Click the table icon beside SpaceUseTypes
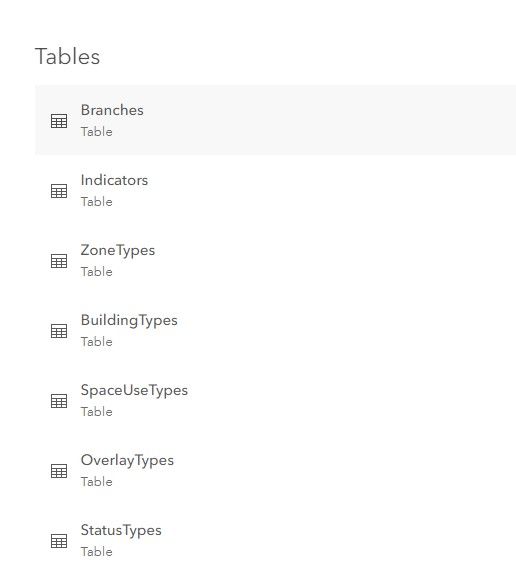 tap(59, 401)
